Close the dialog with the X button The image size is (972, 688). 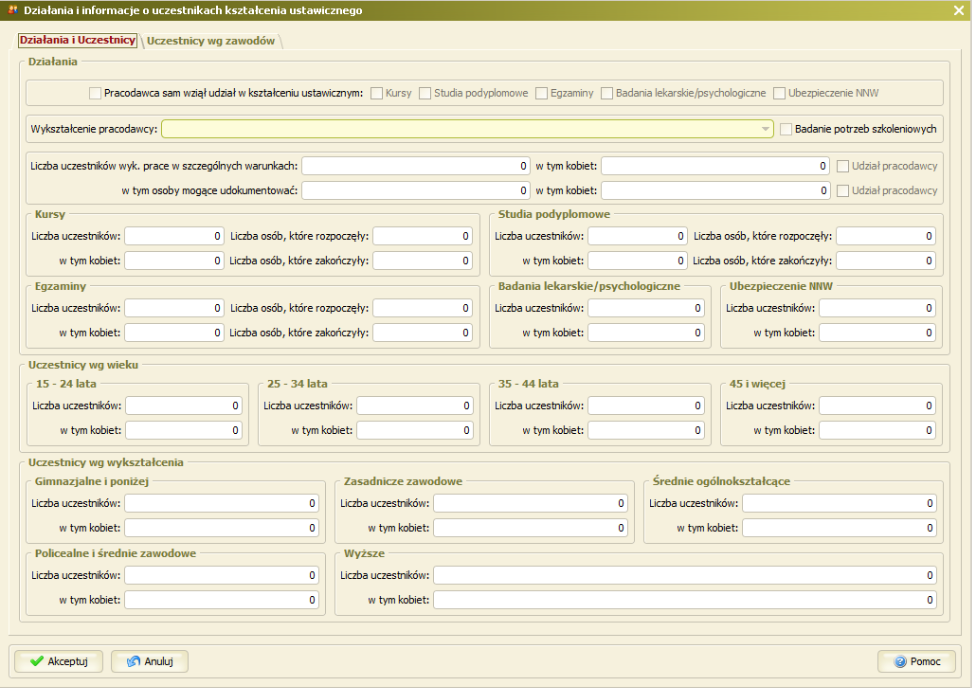(x=958, y=11)
